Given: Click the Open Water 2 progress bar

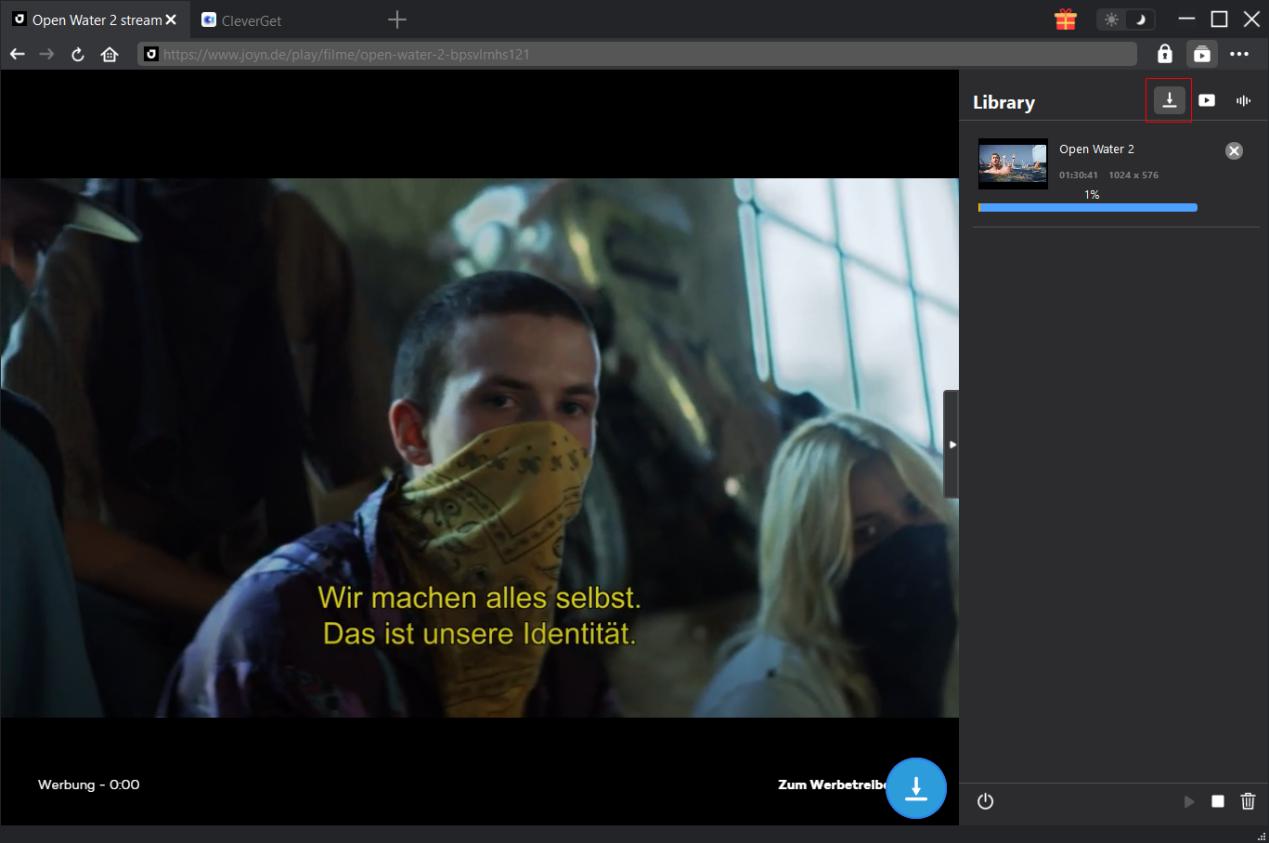Looking at the screenshot, I should click(1087, 208).
